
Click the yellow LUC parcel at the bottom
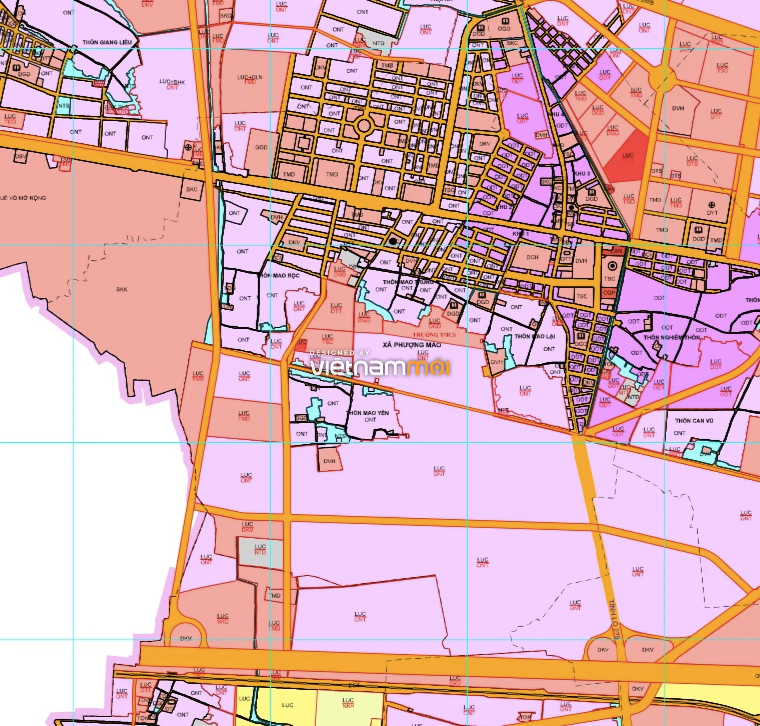(x=286, y=705)
